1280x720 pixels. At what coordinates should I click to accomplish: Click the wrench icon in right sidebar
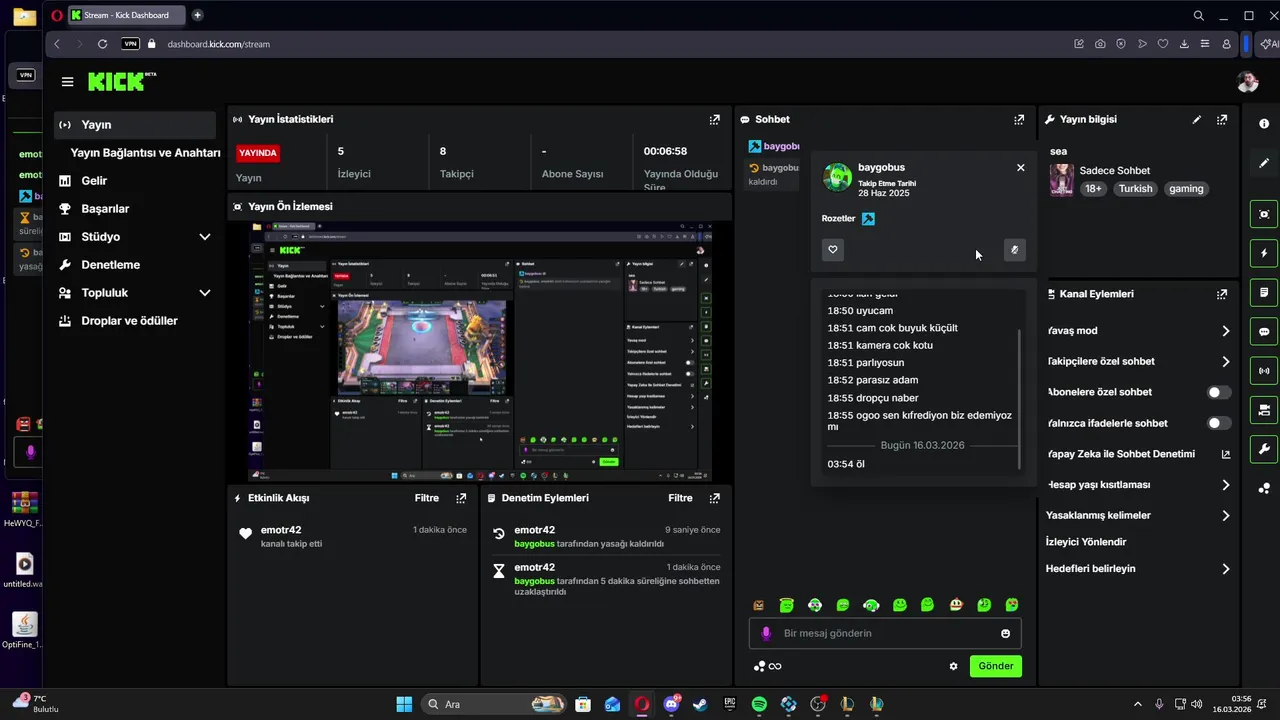[x=1264, y=449]
